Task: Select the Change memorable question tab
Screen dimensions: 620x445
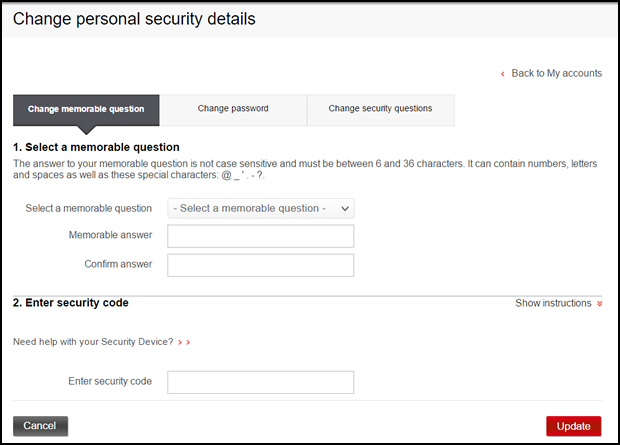Action: click(86, 109)
